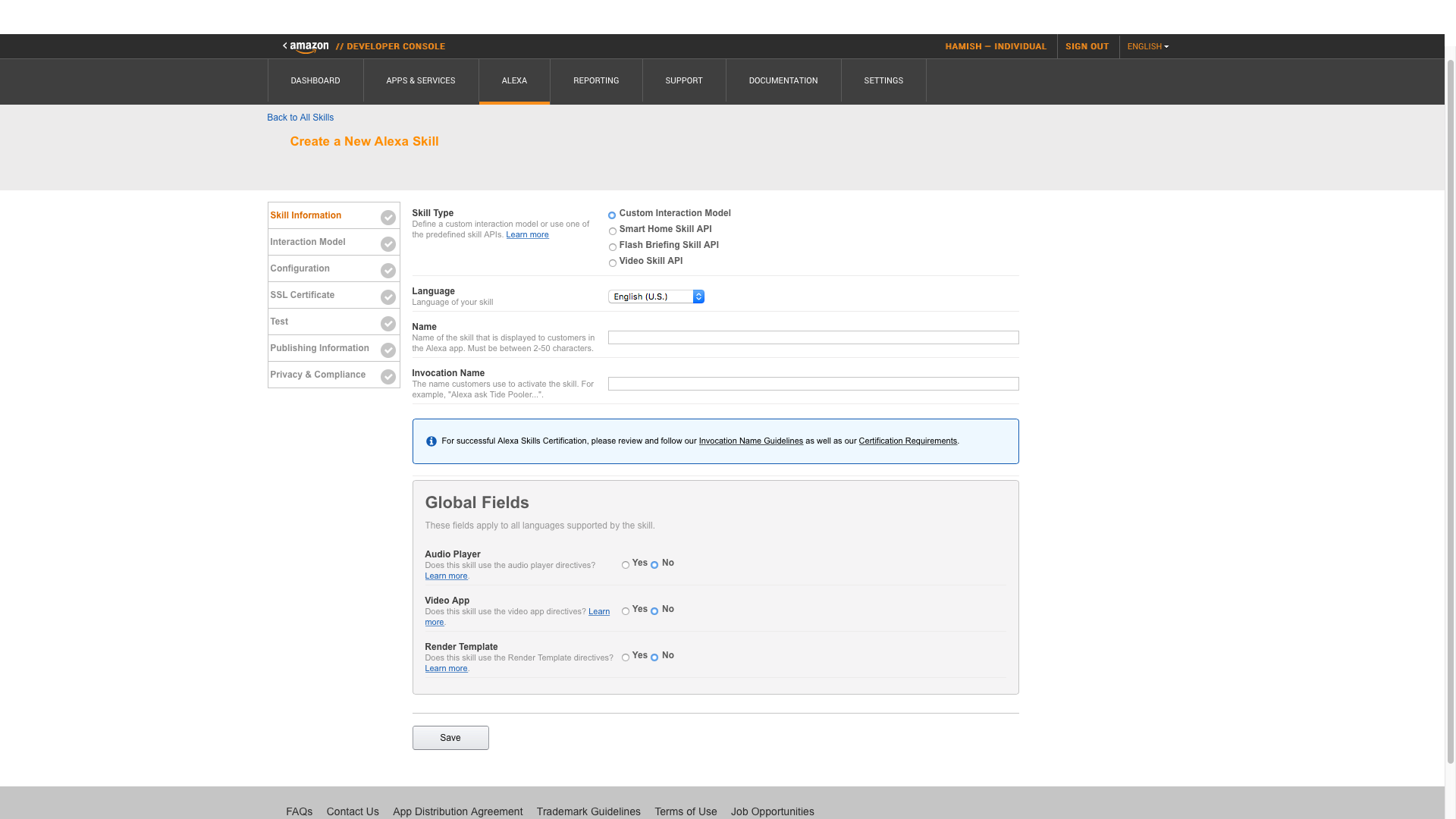This screenshot has width=1456, height=819.
Task: Open Video App Learn more link
Action: tap(598, 612)
